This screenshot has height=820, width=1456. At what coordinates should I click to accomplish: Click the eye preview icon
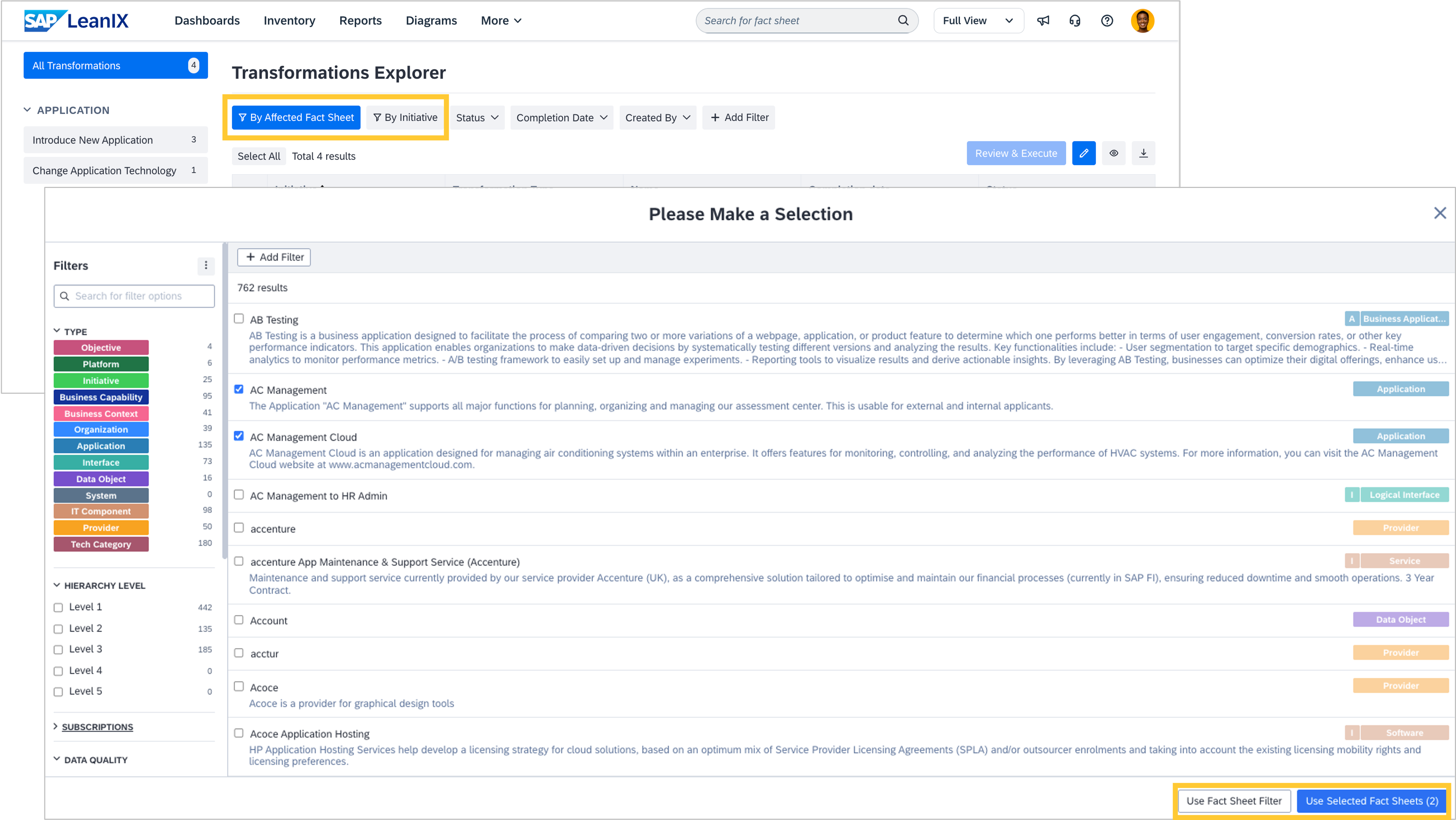pos(1113,153)
